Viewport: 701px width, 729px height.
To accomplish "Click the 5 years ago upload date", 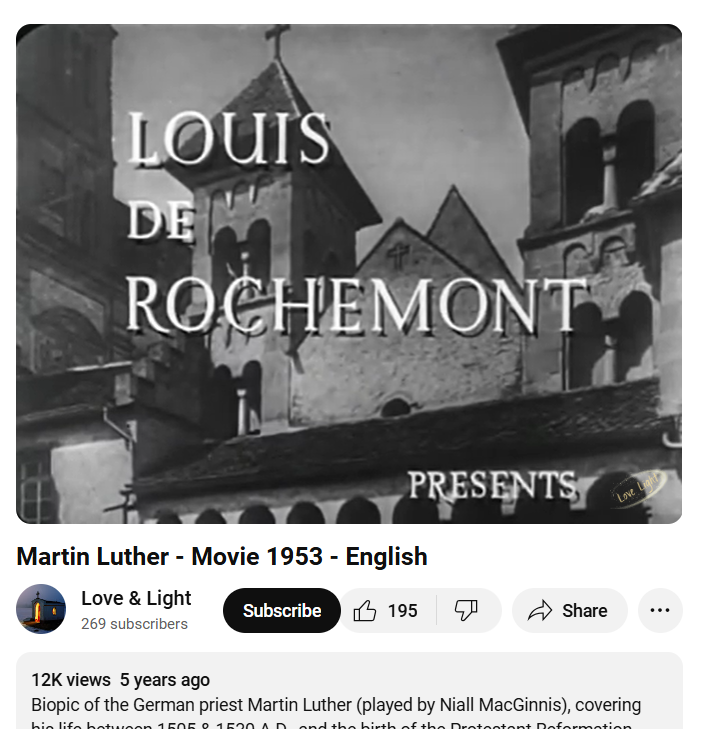I will [x=165, y=680].
